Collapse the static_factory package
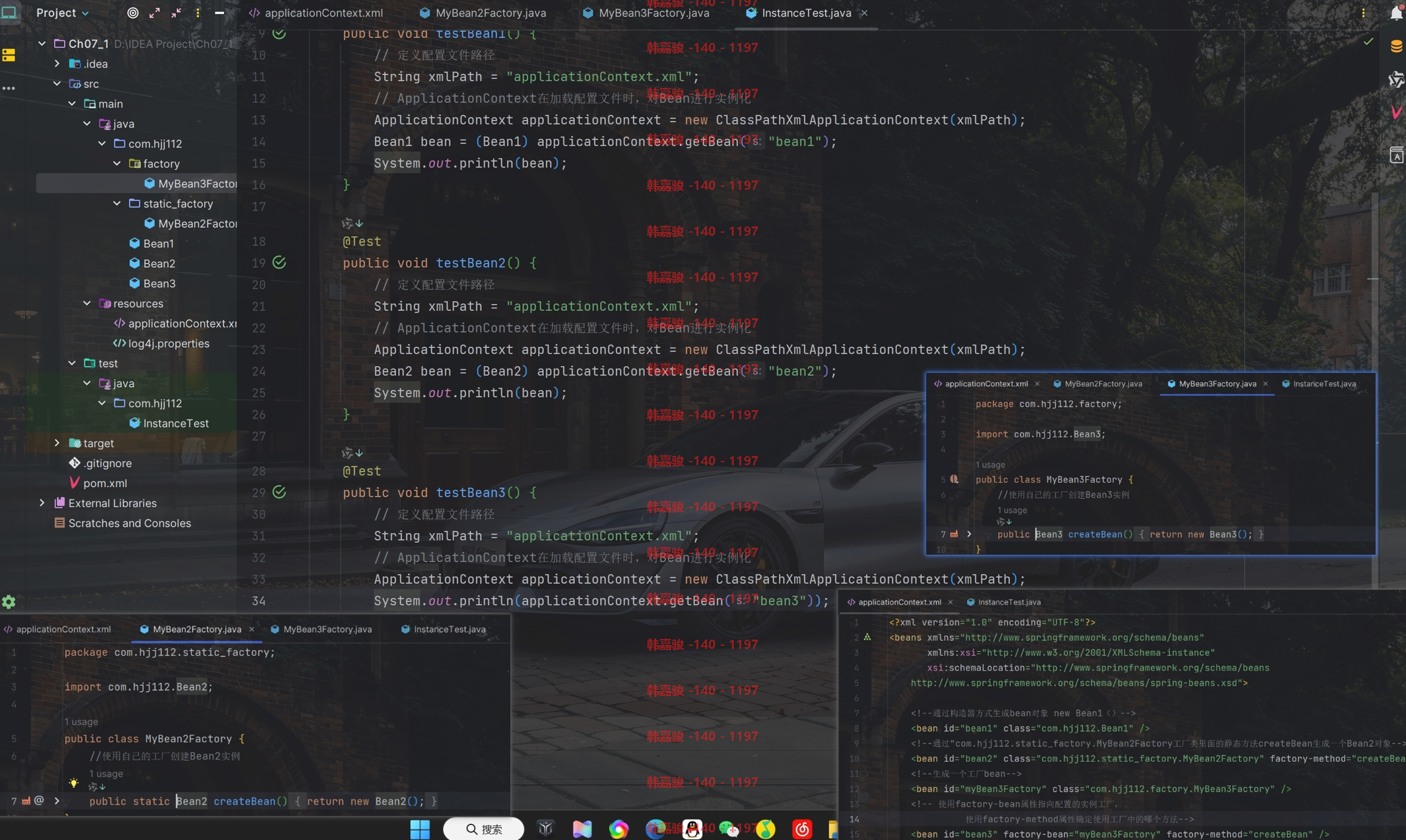Viewport: 1406px width, 840px height. click(117, 203)
